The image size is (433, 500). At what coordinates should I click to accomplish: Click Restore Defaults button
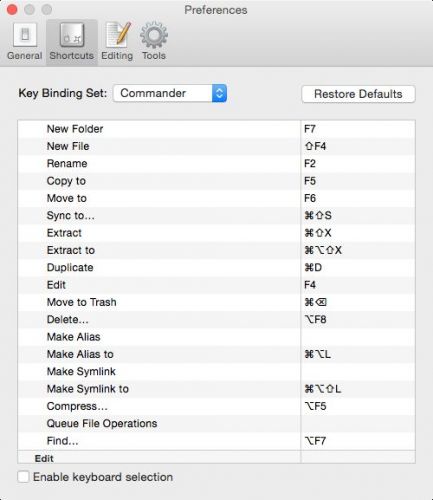[358, 94]
